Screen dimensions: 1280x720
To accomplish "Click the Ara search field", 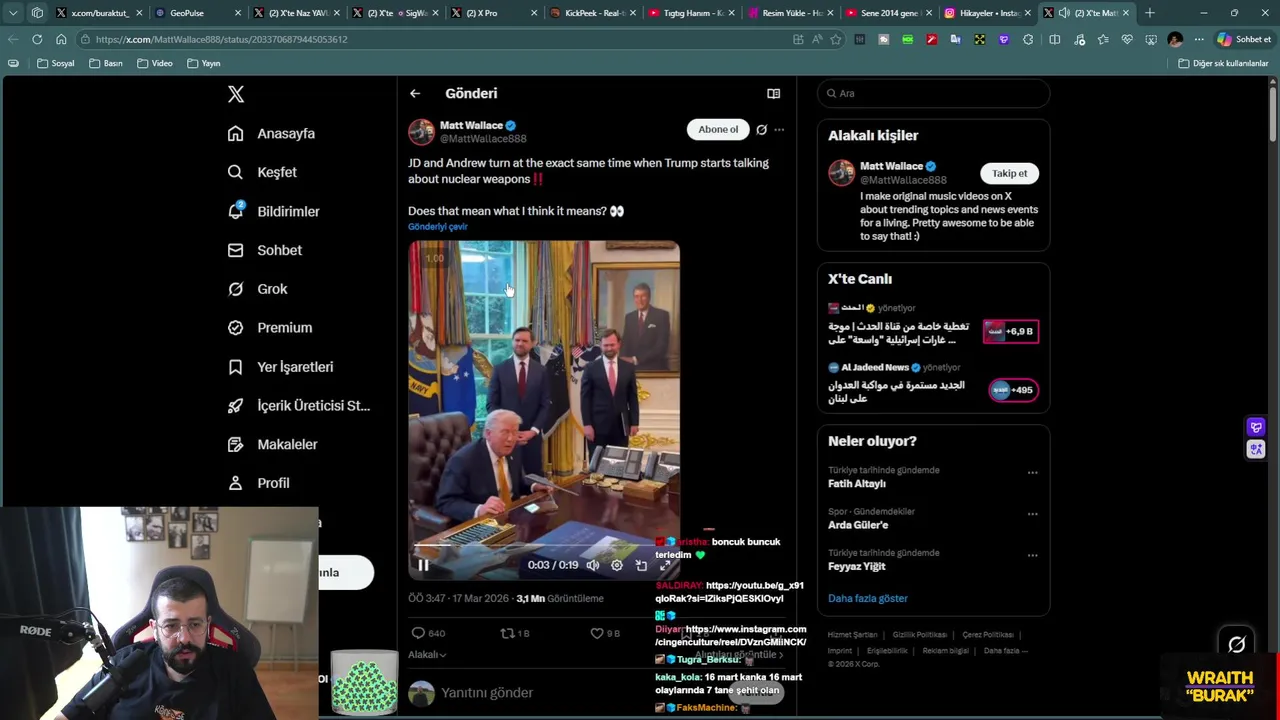I will click(x=934, y=93).
